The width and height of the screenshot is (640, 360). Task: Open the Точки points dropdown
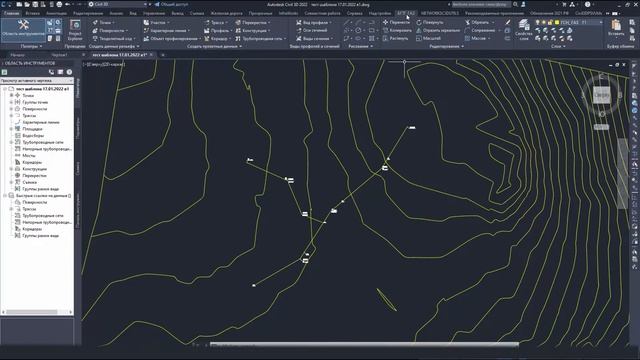[104, 22]
